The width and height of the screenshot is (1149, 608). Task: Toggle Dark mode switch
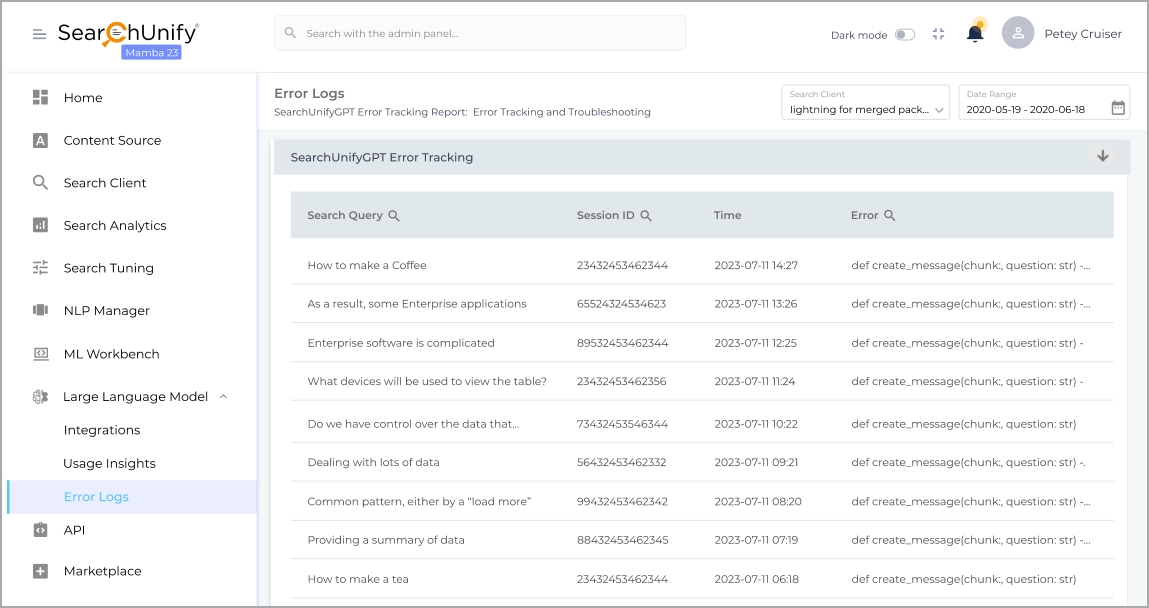(904, 34)
